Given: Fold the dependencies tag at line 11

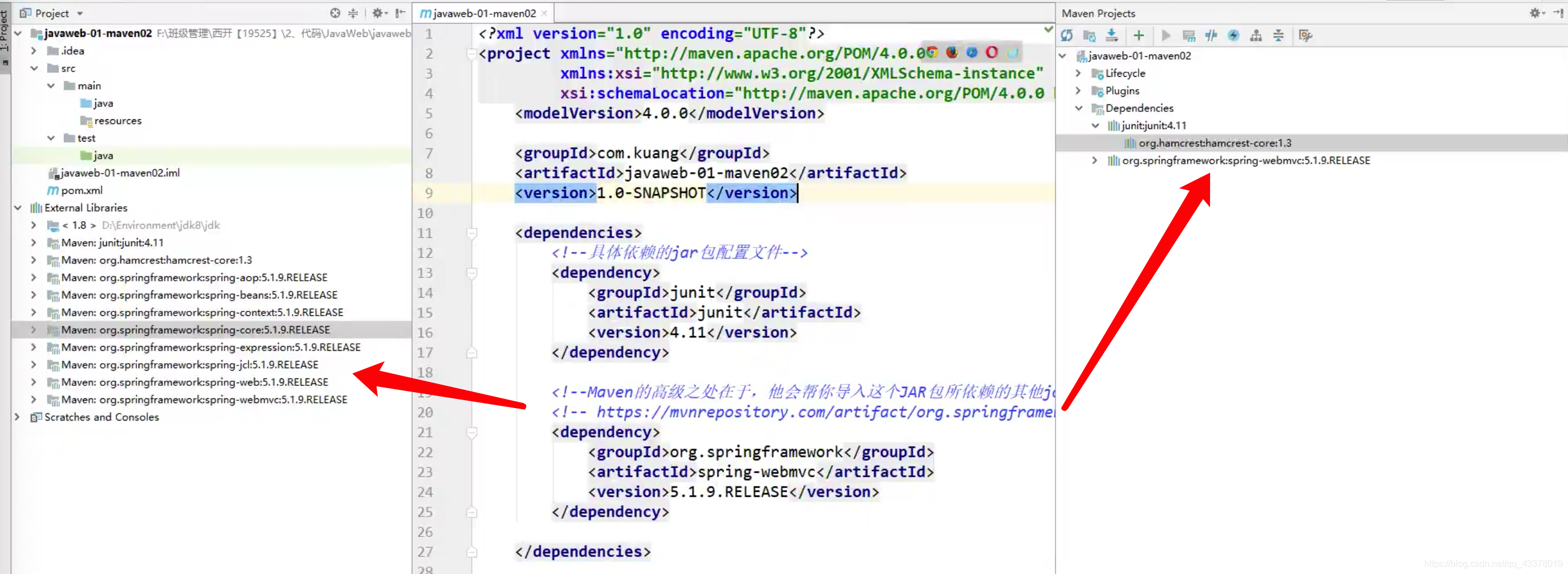Looking at the screenshot, I should 472,233.
